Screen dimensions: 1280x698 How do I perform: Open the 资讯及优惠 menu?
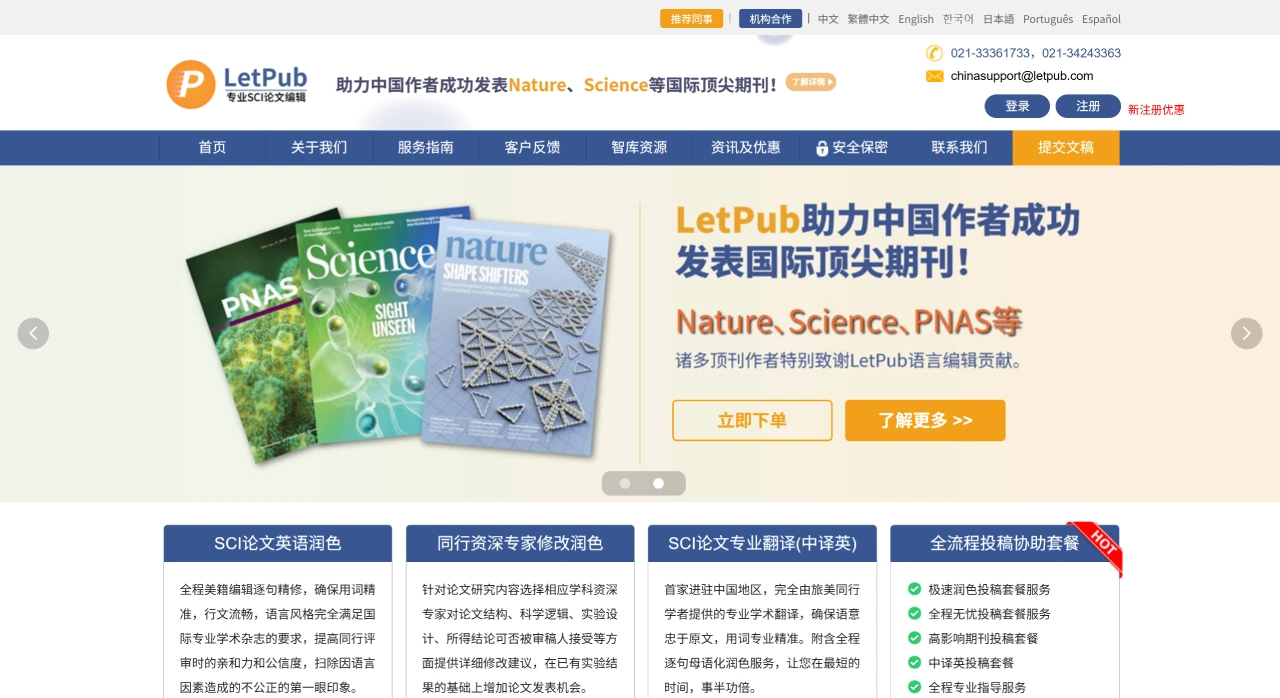746,147
